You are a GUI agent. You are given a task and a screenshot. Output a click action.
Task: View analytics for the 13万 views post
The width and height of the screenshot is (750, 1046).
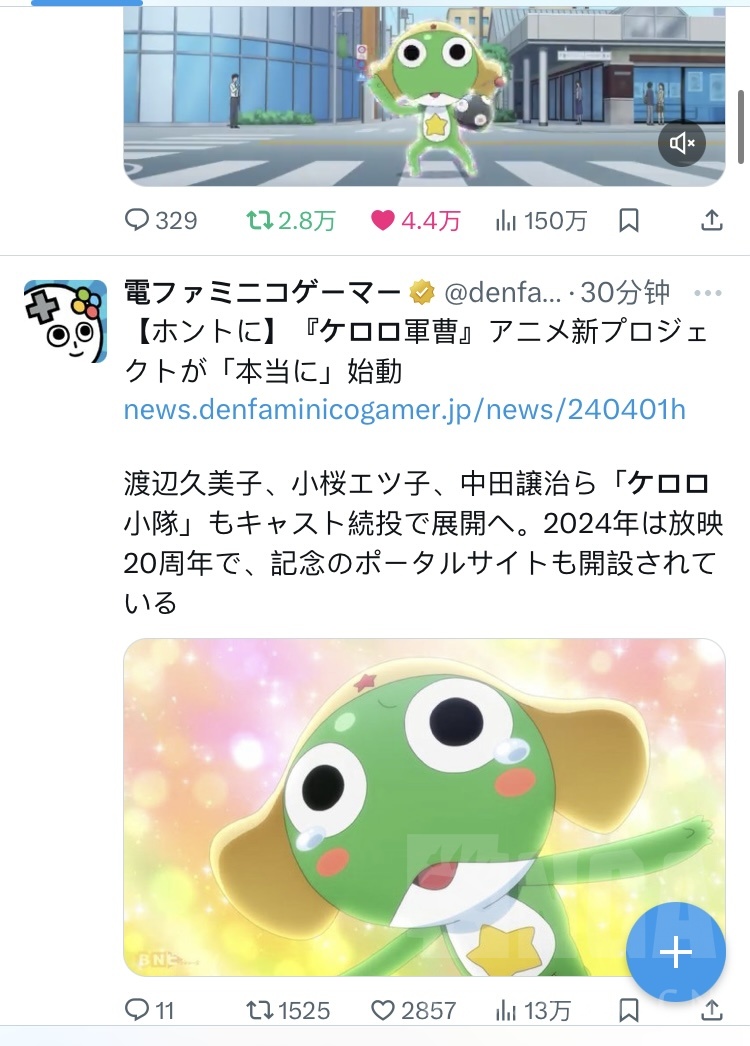click(x=532, y=1010)
